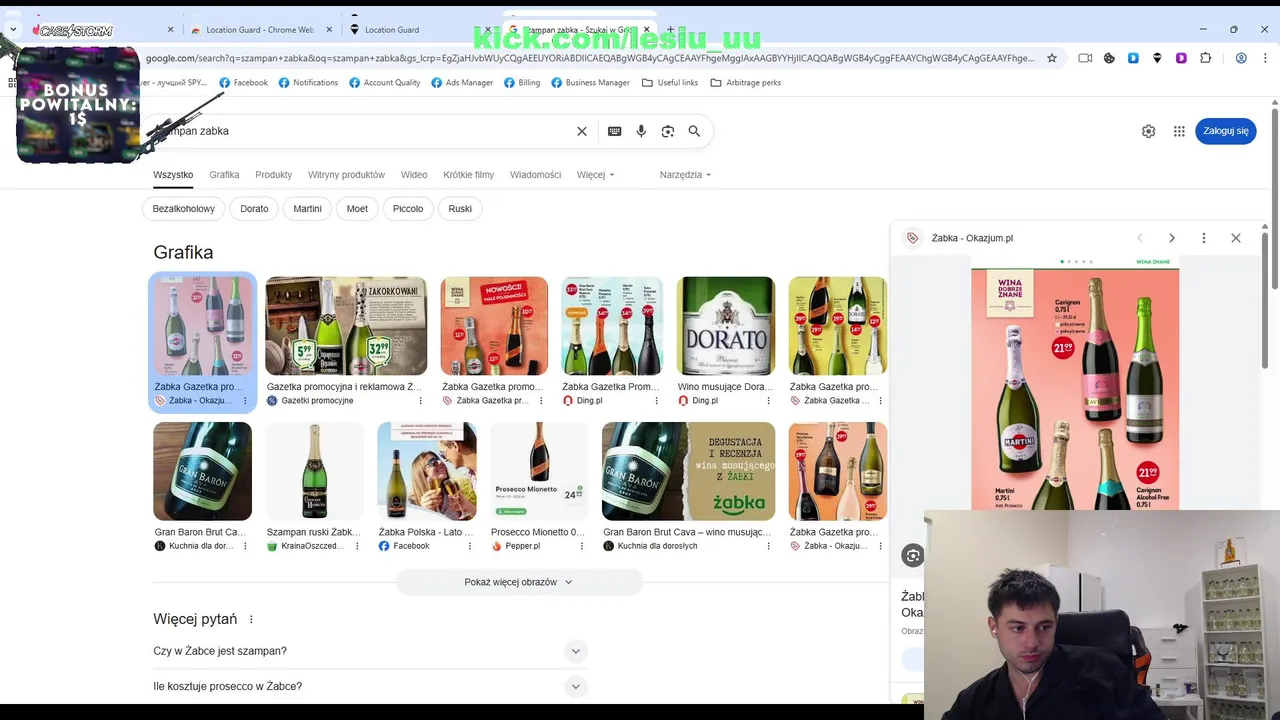
Task: Open options for KrainaOszczęd image result
Action: coord(357,546)
